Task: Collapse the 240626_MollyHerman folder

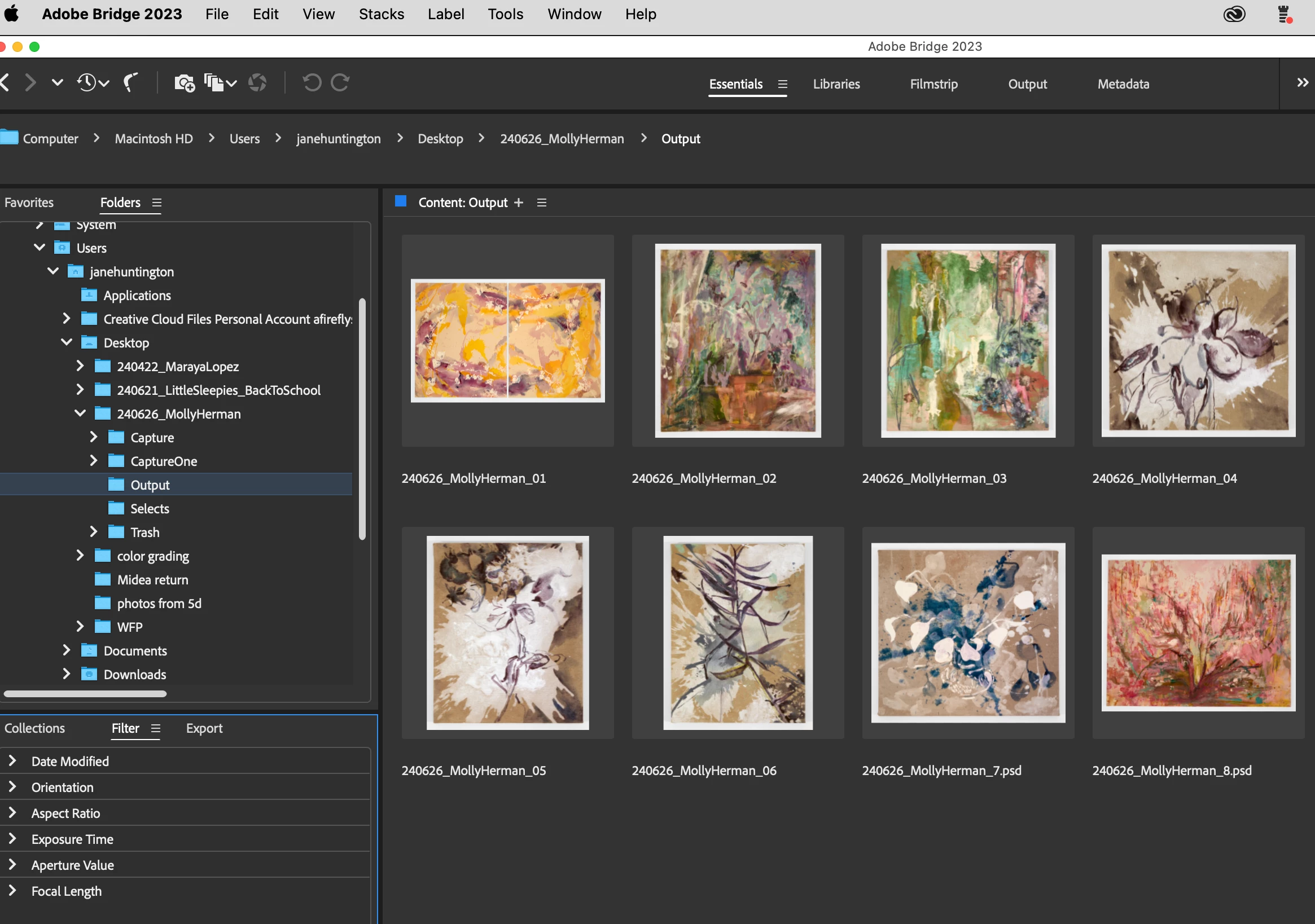Action: [x=80, y=413]
